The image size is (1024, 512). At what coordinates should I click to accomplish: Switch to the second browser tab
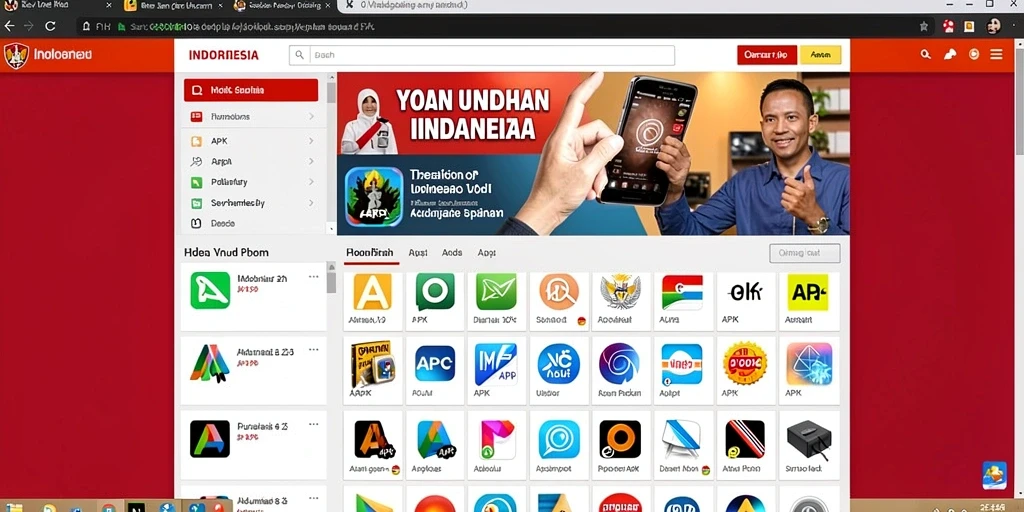(x=171, y=6)
